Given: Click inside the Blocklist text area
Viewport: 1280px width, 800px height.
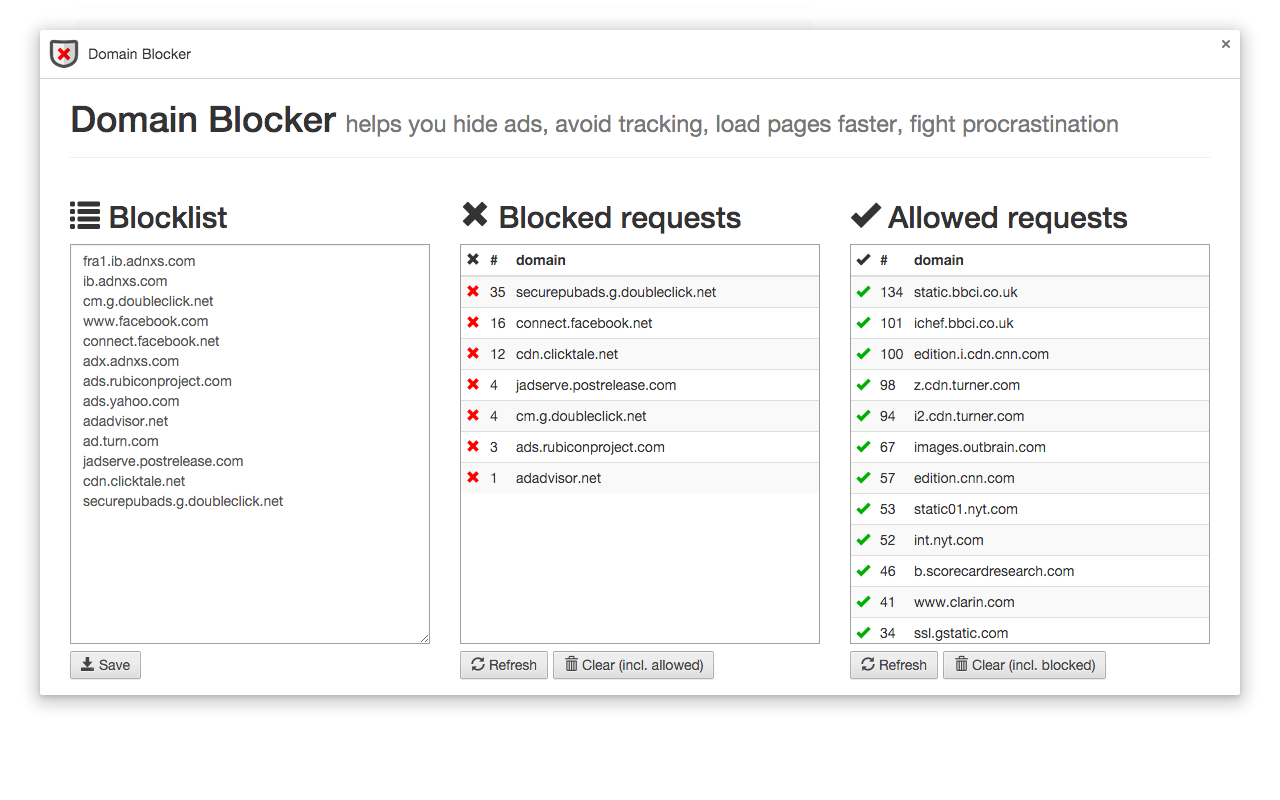Looking at the screenshot, I should (x=249, y=440).
